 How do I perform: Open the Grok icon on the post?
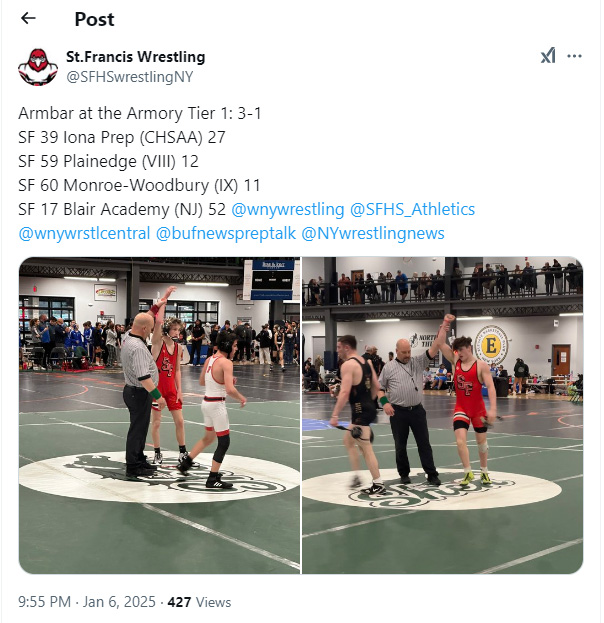click(548, 56)
